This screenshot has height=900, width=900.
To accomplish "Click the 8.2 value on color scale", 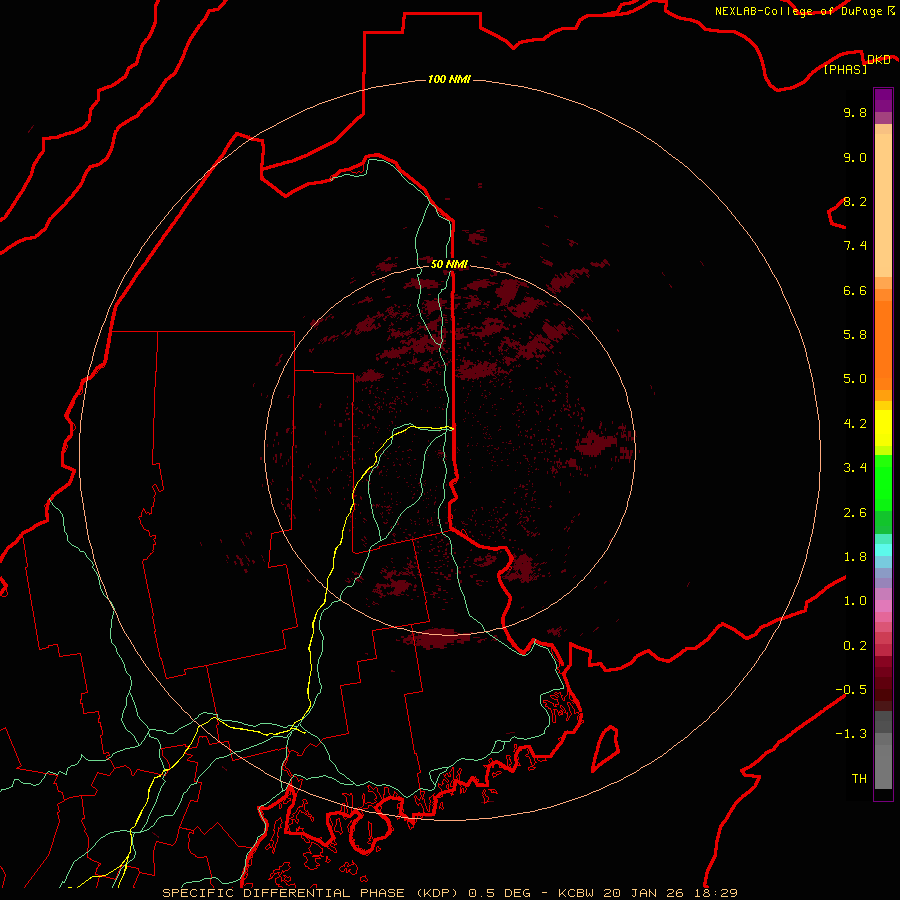I will tap(855, 201).
